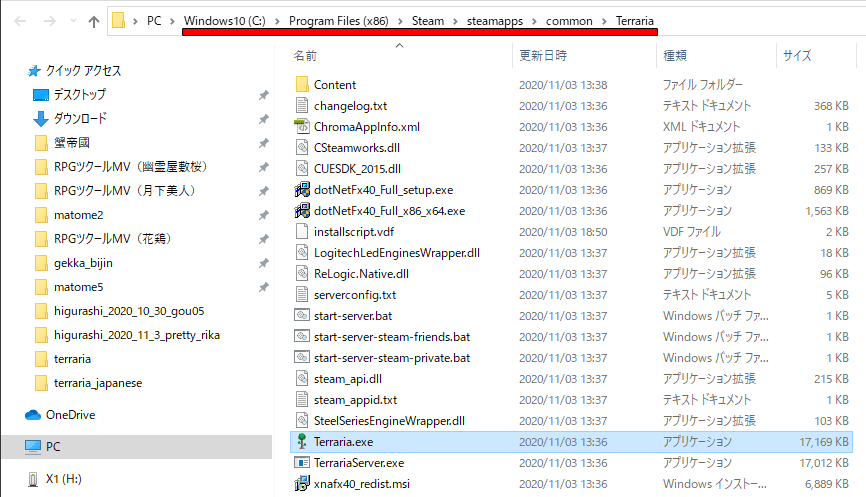This screenshot has width=866, height=497.
Task: Select クイック アクセス in the navigation pane
Action: [x=83, y=71]
